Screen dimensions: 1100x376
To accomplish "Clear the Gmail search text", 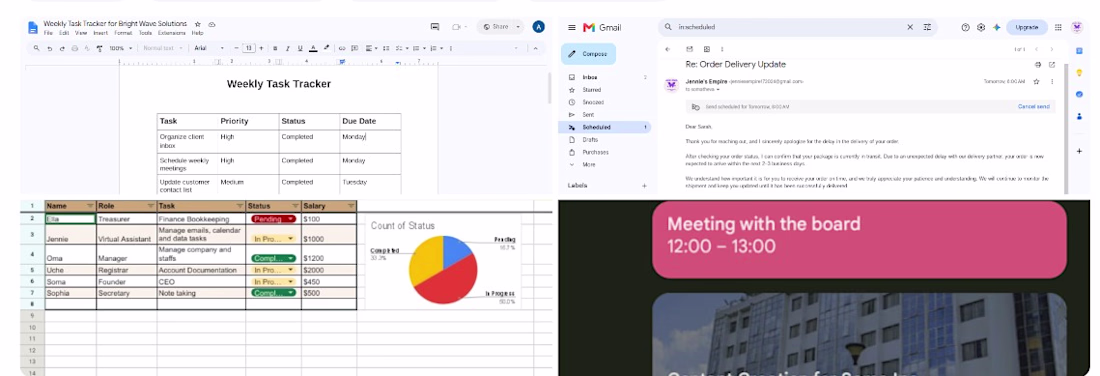I will pyautogui.click(x=910, y=27).
